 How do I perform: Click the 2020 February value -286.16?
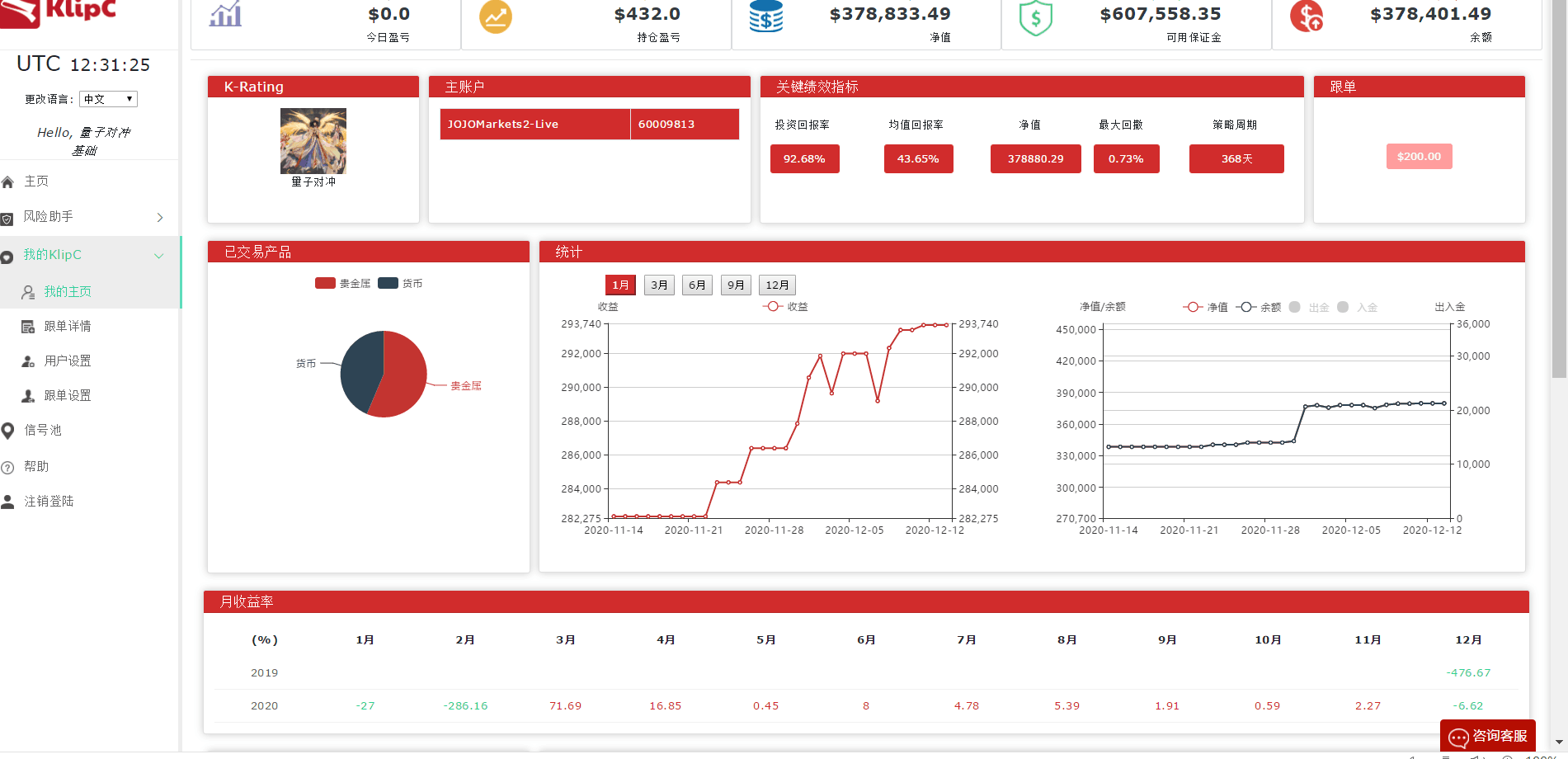tap(465, 706)
